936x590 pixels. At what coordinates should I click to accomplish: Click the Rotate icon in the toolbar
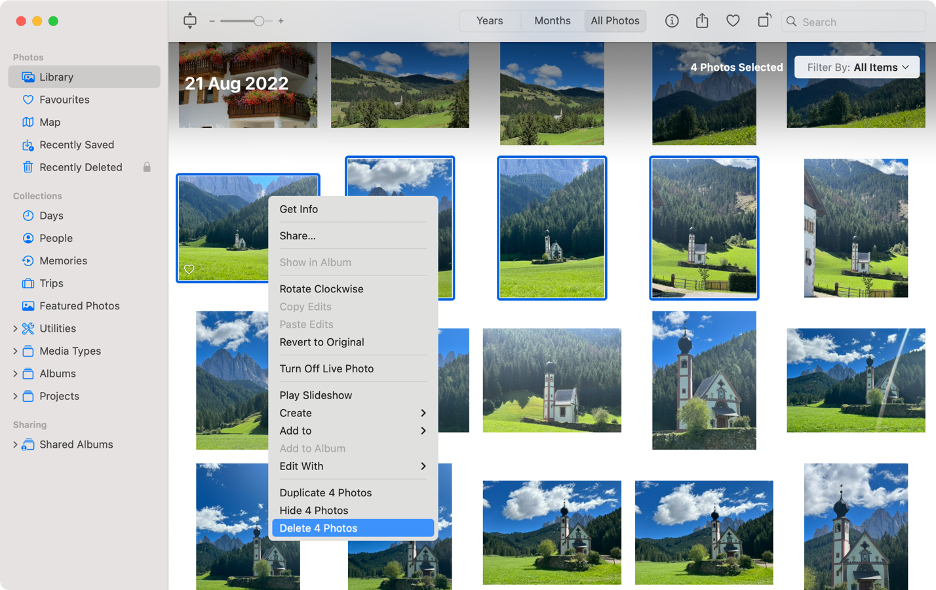click(764, 20)
